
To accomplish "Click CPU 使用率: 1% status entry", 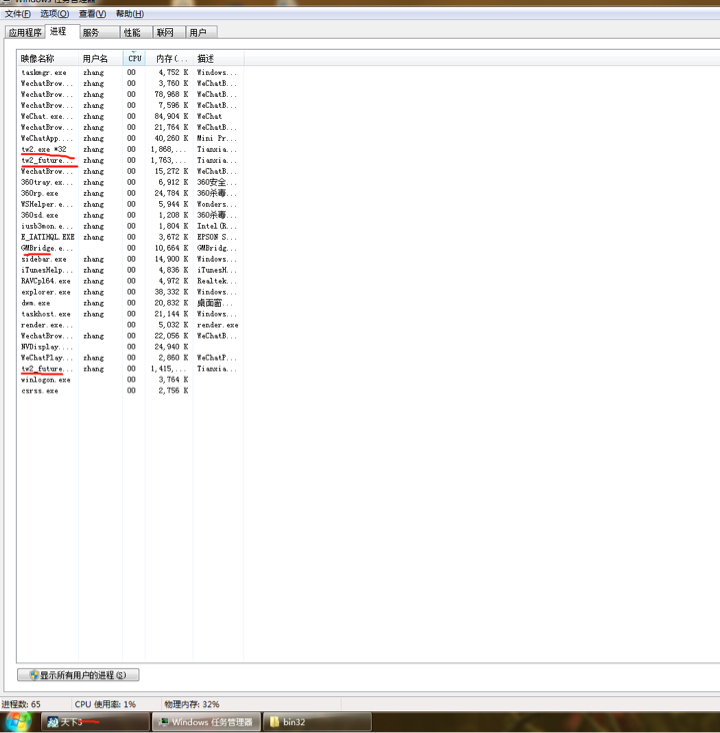I will pyautogui.click(x=105, y=704).
